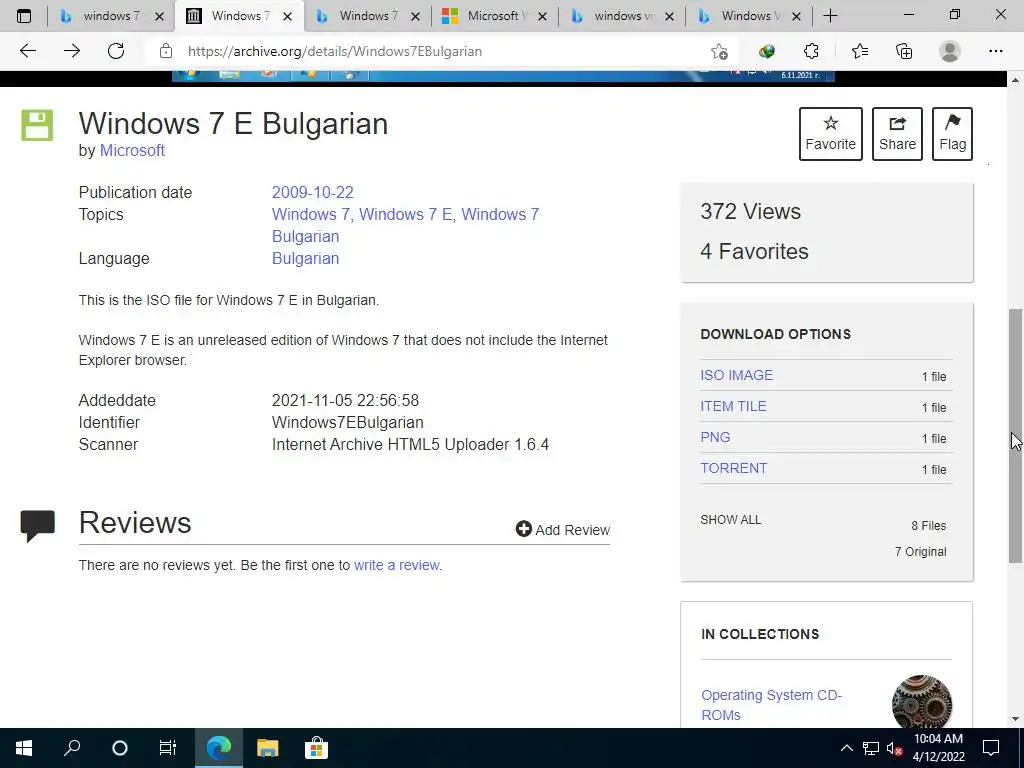Open the Favorites list icon
This screenshot has height=768, width=1024.
pyautogui.click(x=860, y=51)
